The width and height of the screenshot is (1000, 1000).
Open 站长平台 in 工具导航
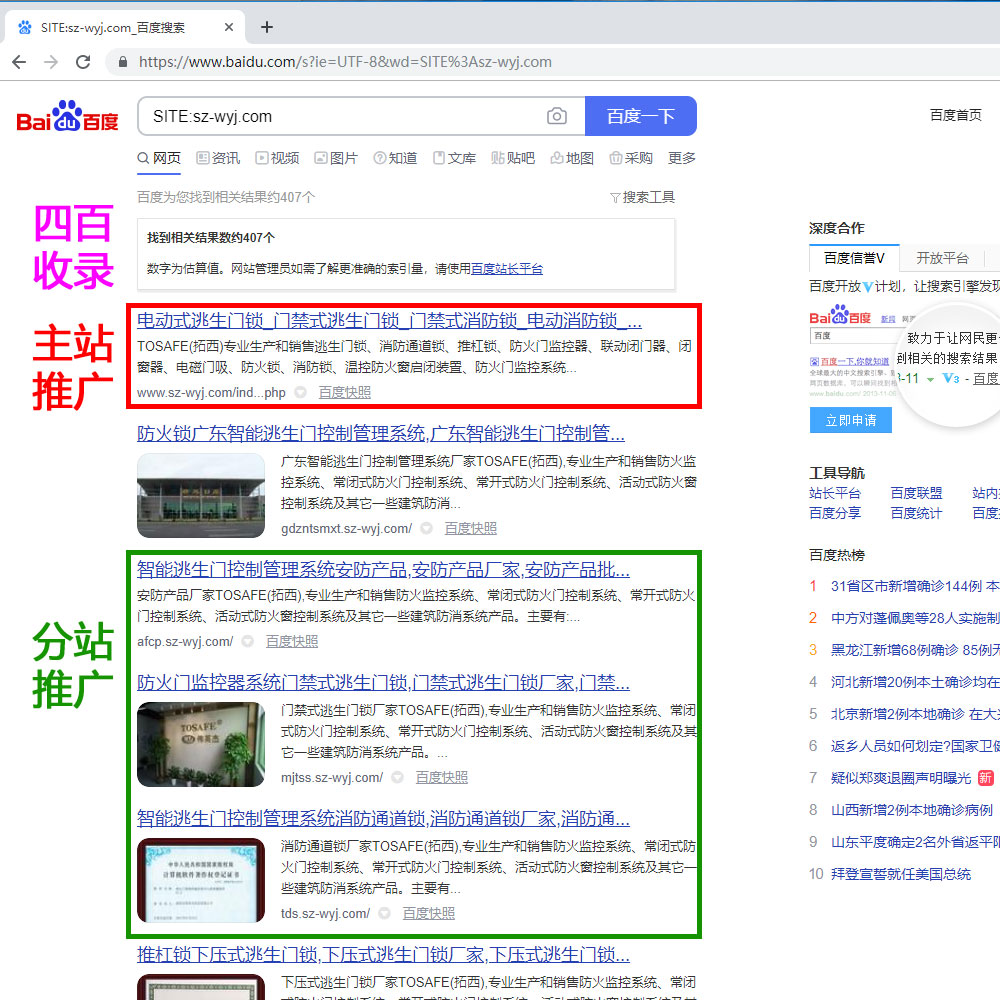pyautogui.click(x=835, y=493)
